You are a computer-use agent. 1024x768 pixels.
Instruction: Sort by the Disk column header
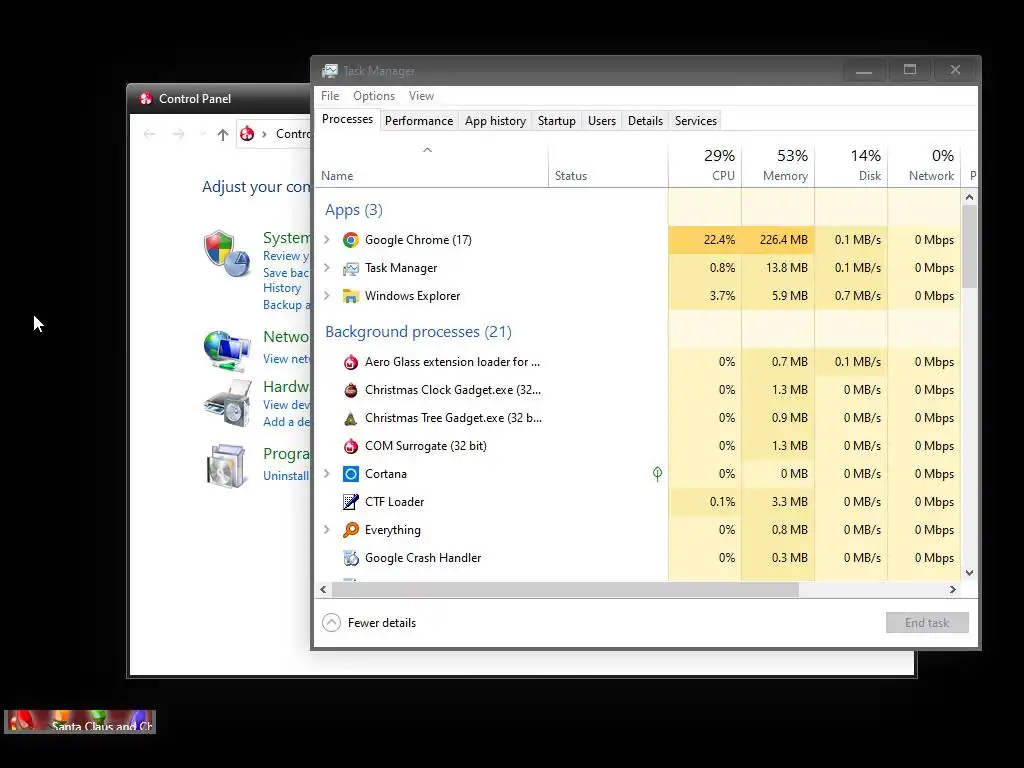tap(852, 165)
